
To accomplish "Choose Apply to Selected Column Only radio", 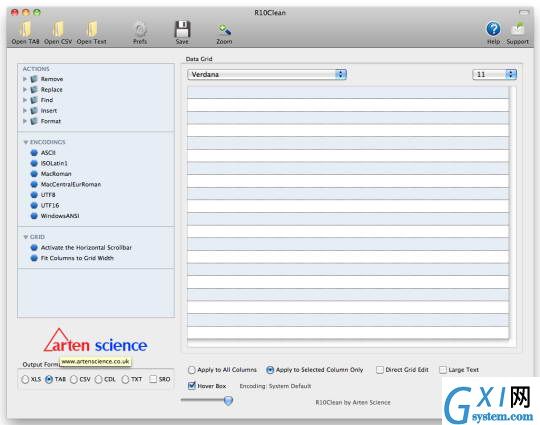I will (270, 370).
